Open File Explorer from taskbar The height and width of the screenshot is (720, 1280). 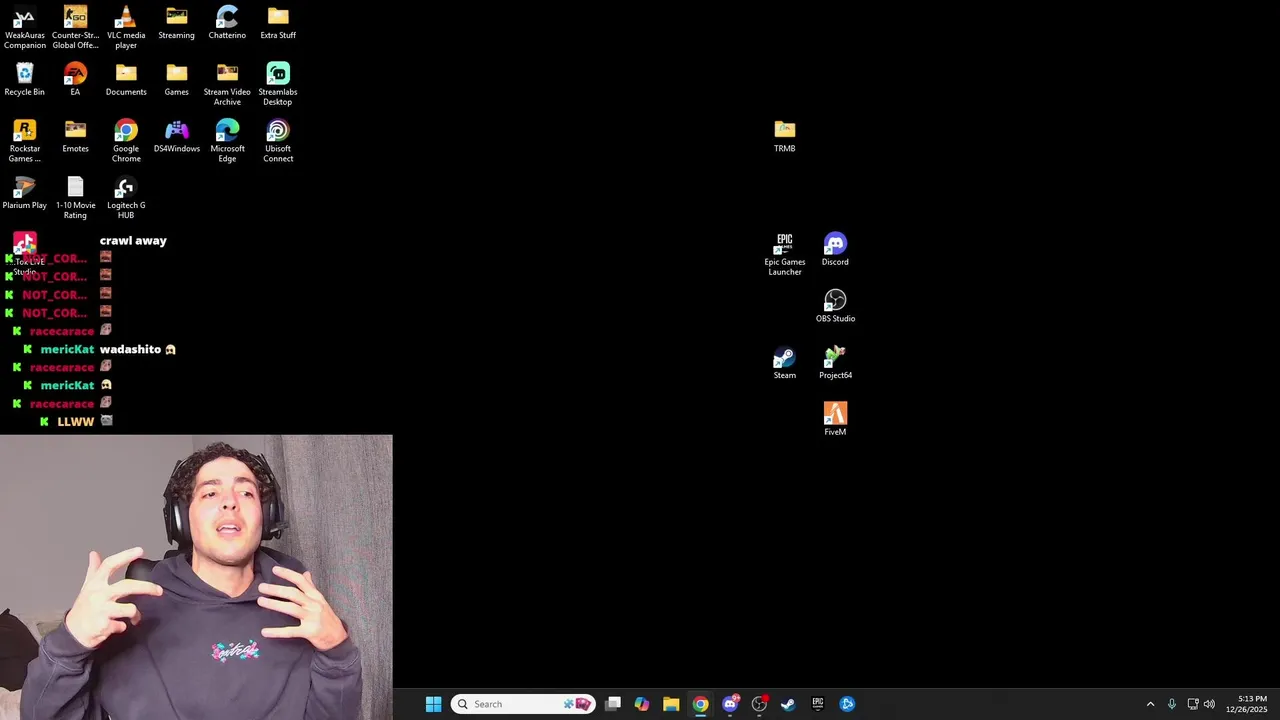[x=671, y=704]
